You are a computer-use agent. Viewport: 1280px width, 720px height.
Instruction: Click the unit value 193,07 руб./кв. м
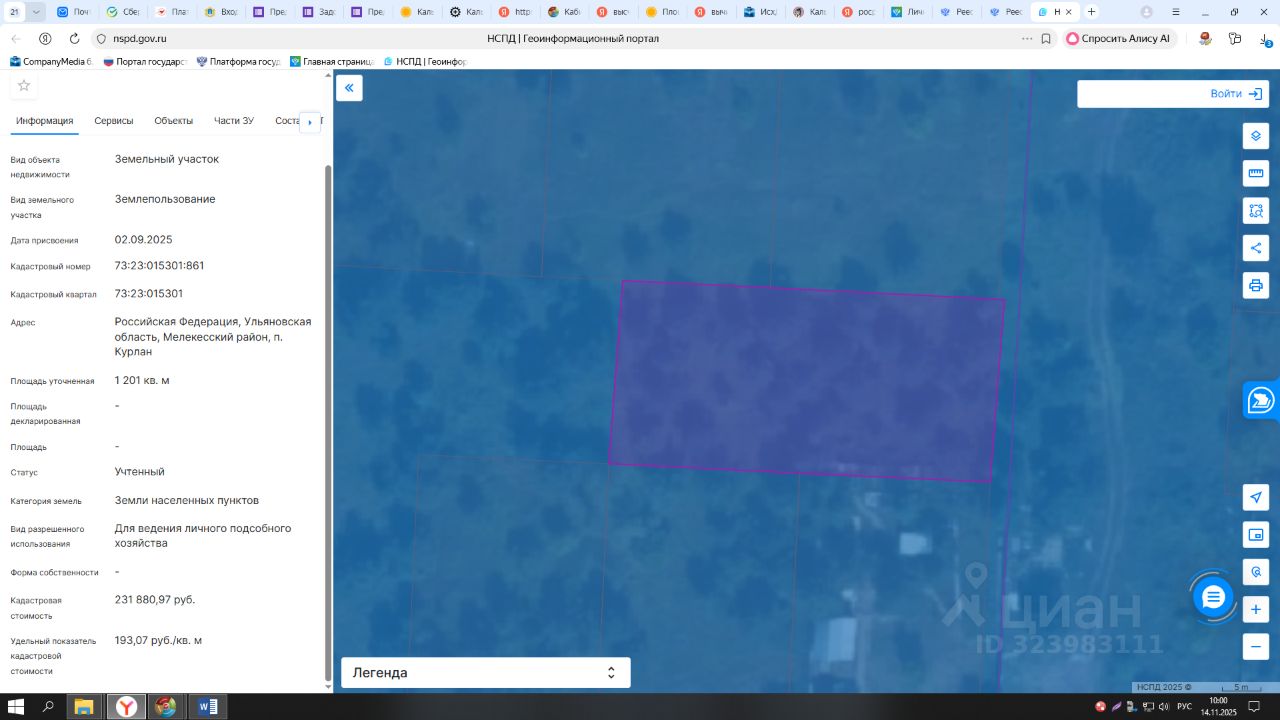click(158, 640)
